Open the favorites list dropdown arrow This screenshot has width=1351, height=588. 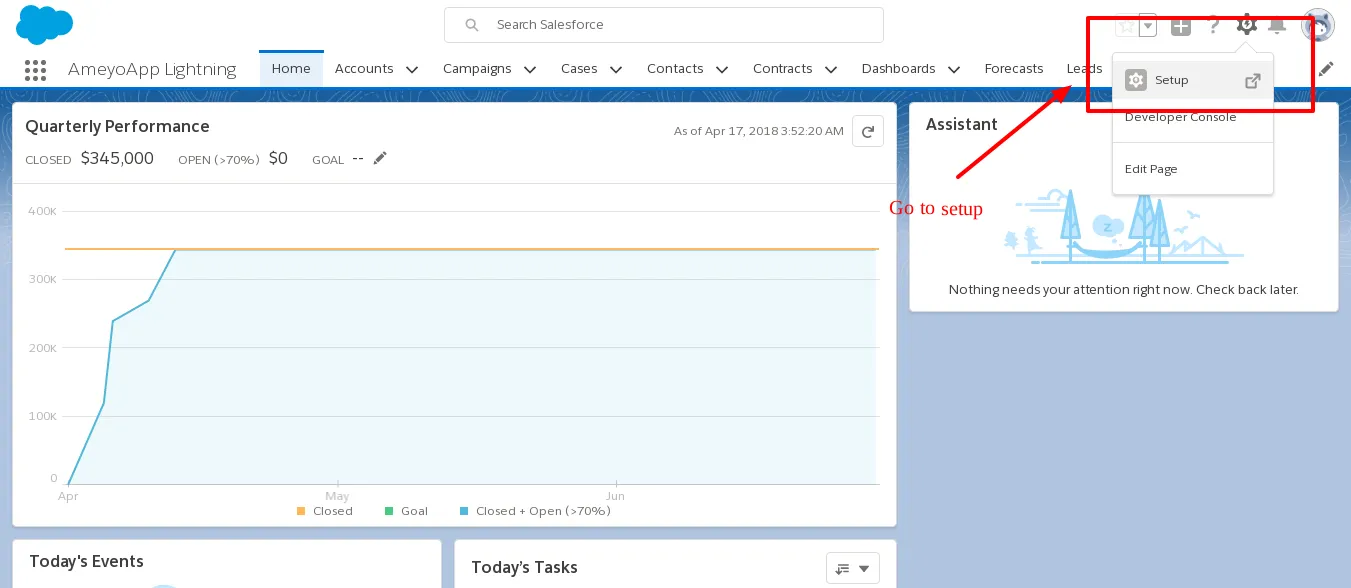click(x=1148, y=26)
